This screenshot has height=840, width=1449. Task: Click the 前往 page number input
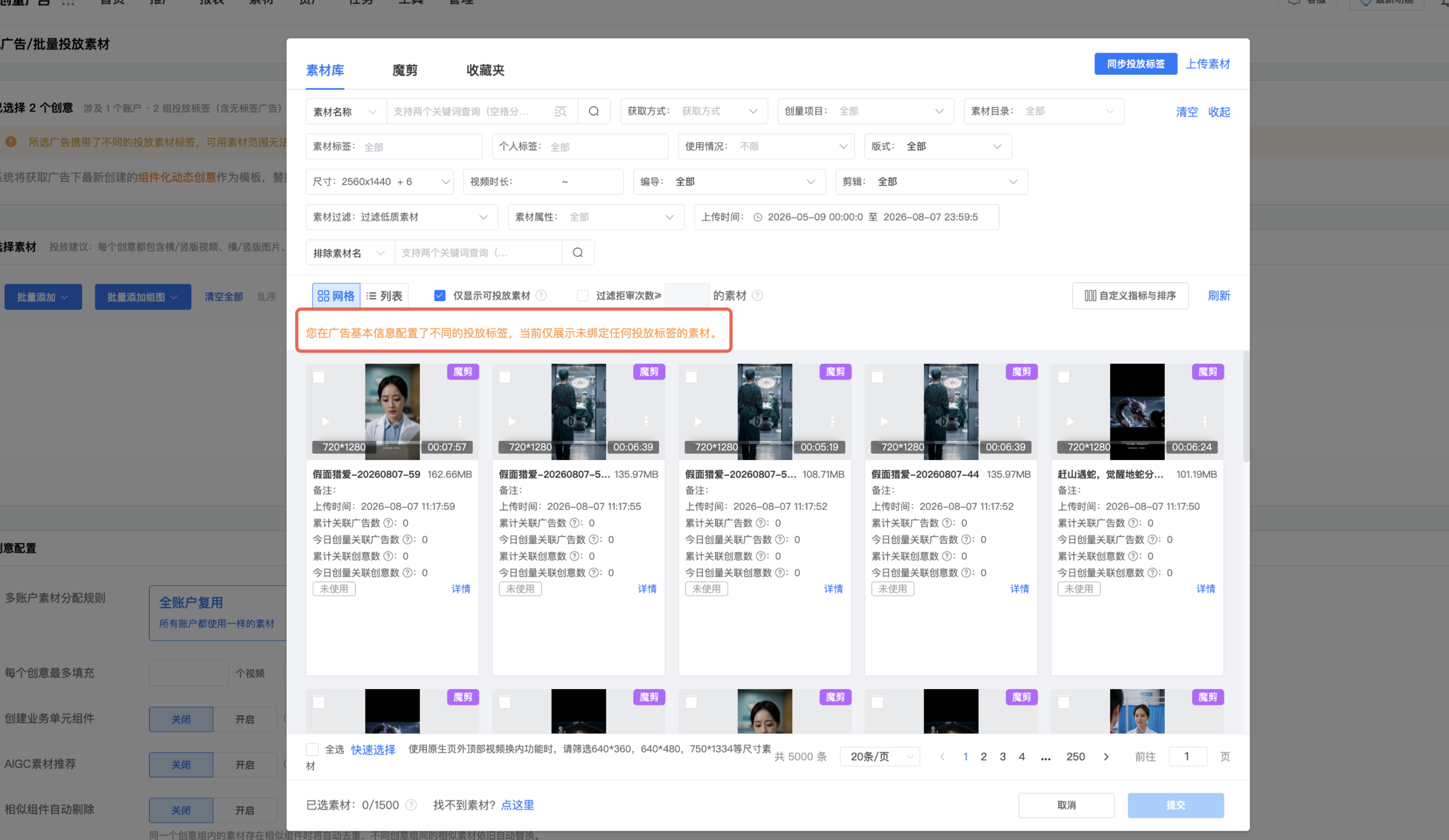pos(1187,756)
